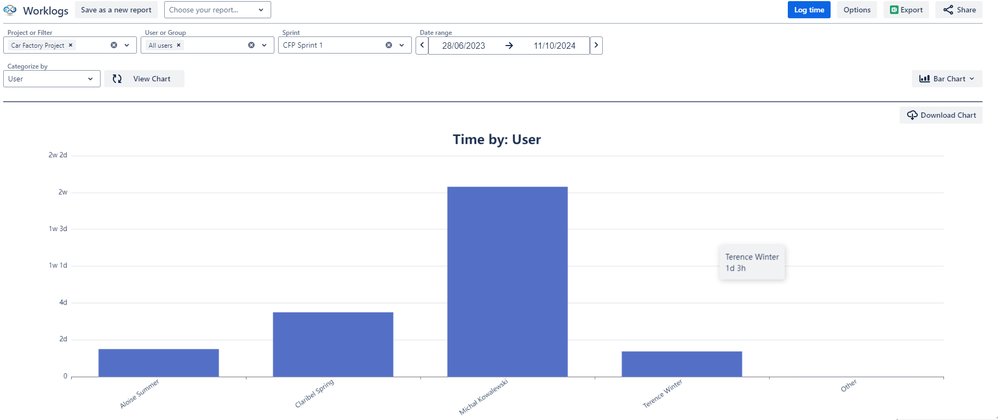Expand the Project or Filter dropdown
998x420 pixels.
[127, 45]
